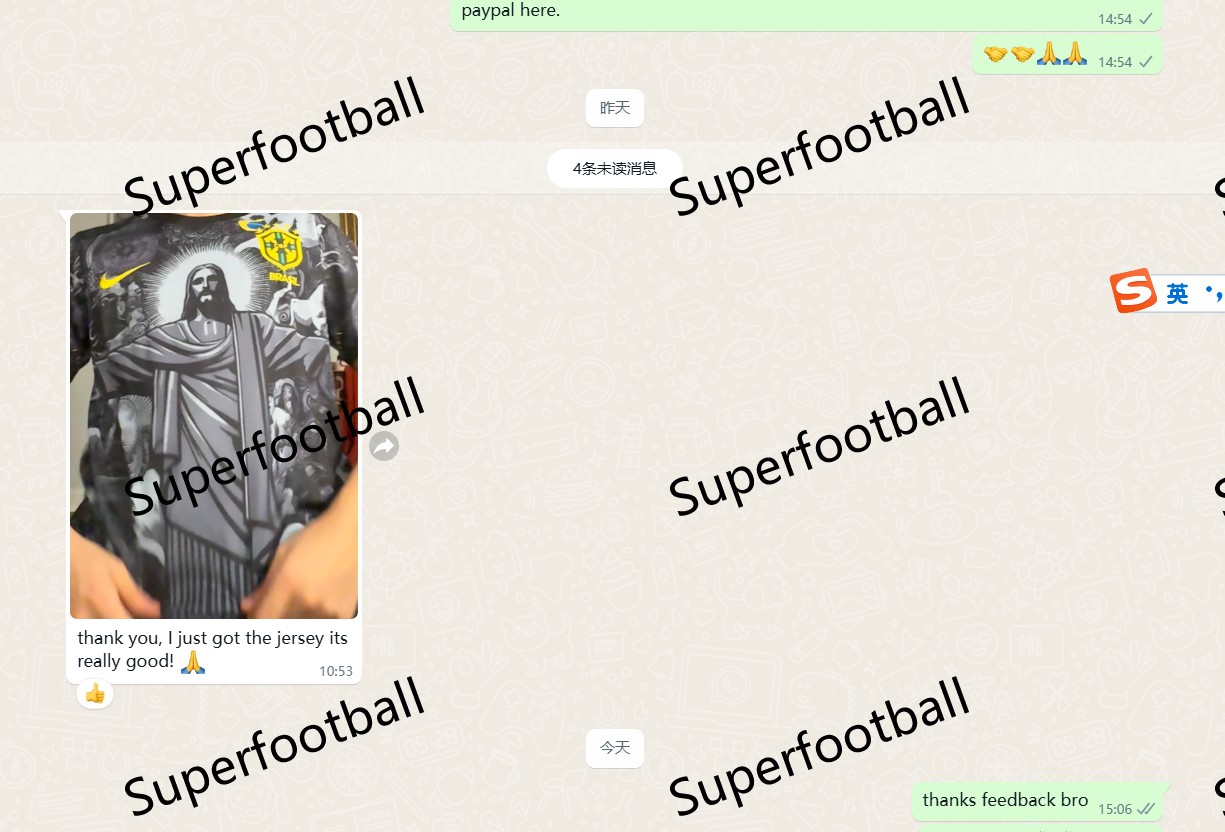This screenshot has width=1225, height=832.
Task: Click the prayer hands emoji after 'really good!'
Action: tap(192, 661)
